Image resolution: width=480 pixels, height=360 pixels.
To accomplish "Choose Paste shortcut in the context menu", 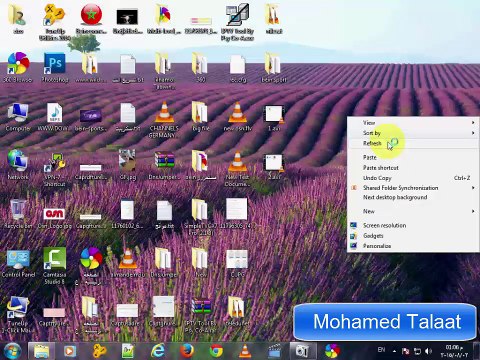I will [413, 168].
